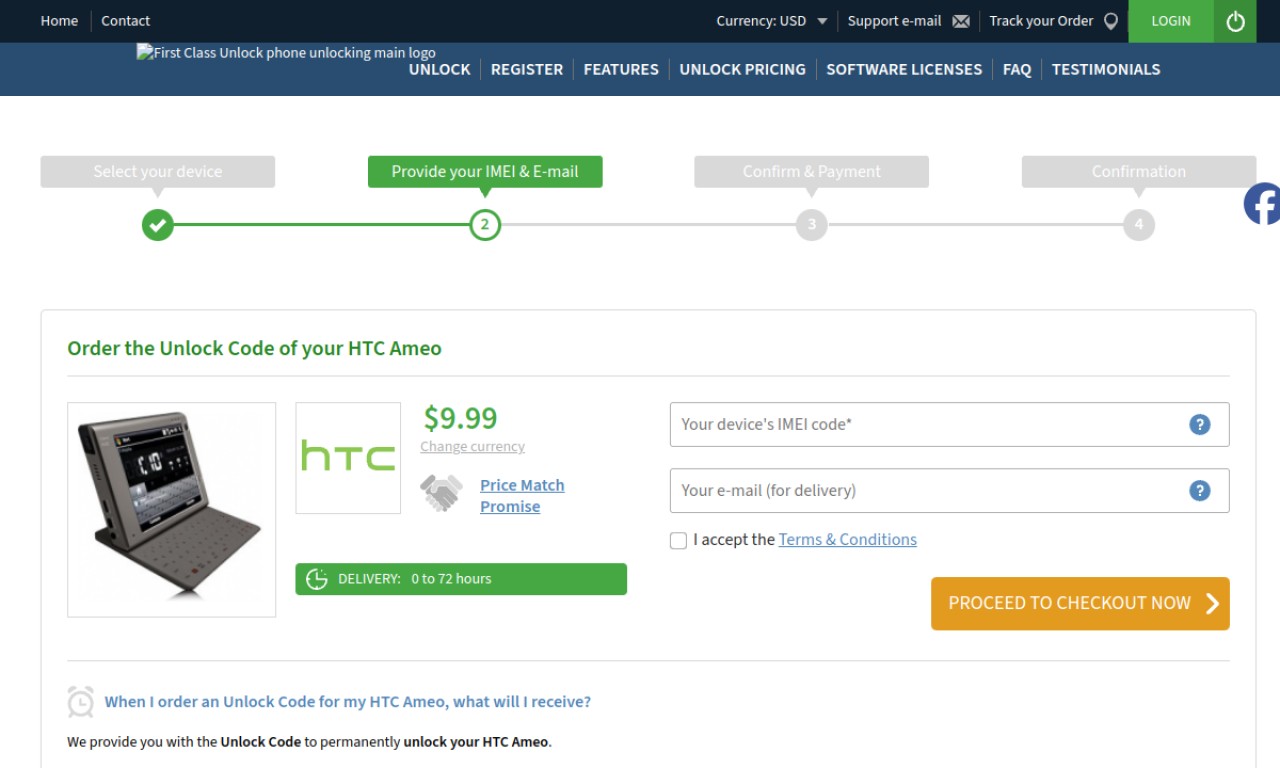Open the FAQ menu item
This screenshot has width=1280, height=768.
pyautogui.click(x=1017, y=70)
